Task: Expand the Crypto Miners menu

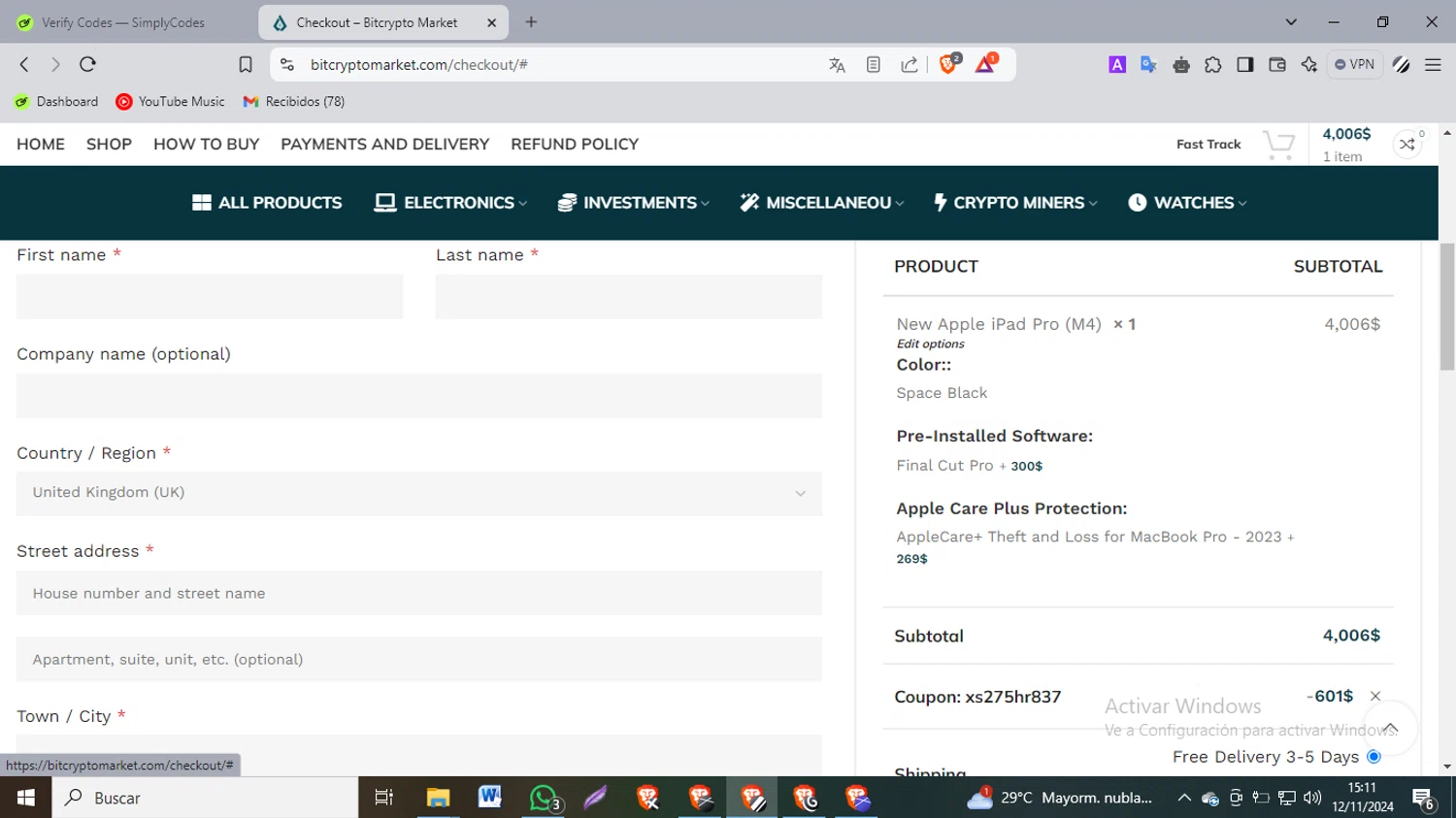Action: [x=1015, y=203]
